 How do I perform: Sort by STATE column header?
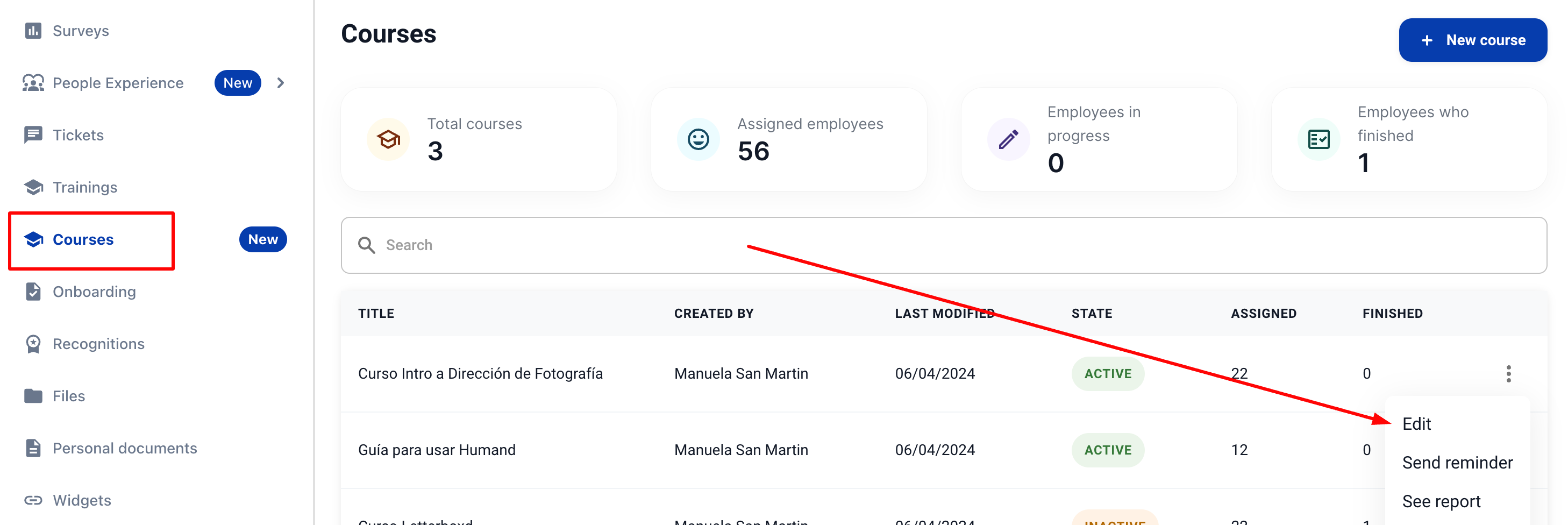point(1092,314)
